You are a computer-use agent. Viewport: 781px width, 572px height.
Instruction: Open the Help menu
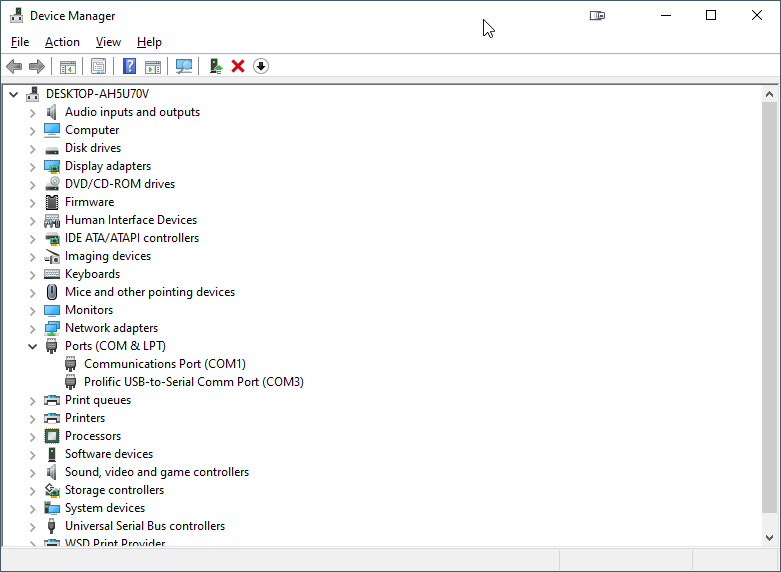(x=149, y=42)
